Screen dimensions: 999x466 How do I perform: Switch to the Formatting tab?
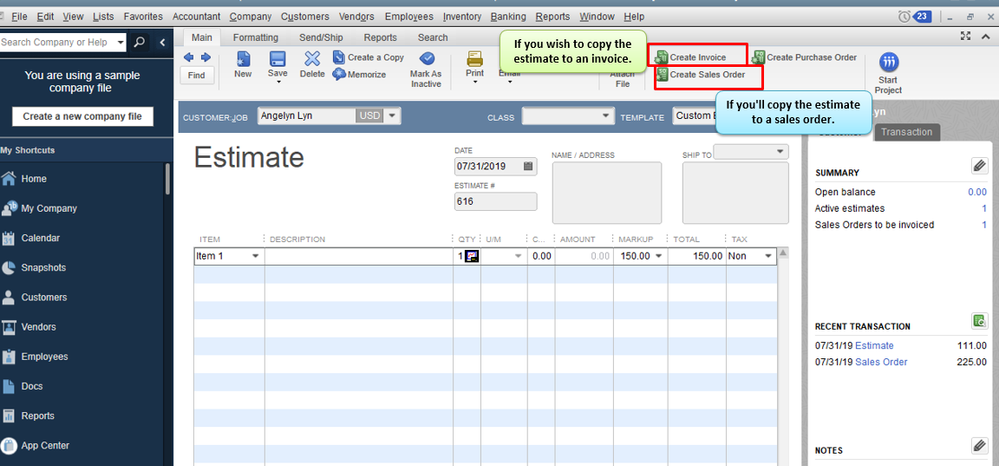pyautogui.click(x=255, y=38)
